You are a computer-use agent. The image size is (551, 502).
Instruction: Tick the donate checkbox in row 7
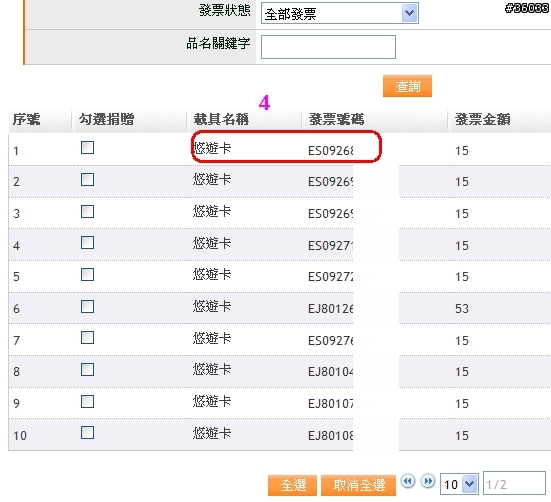click(x=87, y=338)
